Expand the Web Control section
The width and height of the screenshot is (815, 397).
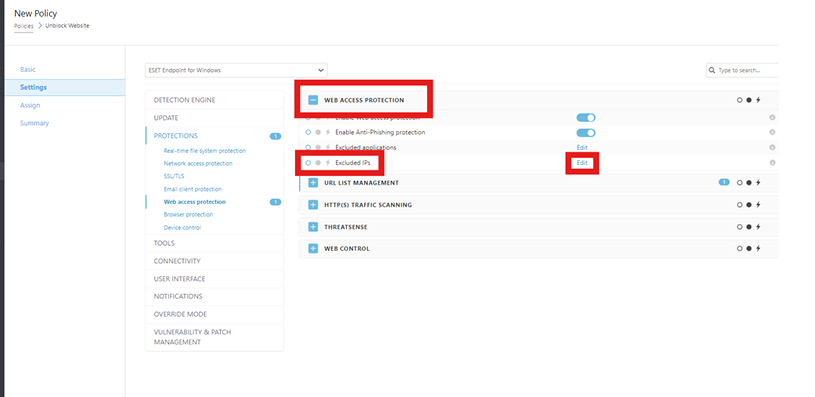(313, 248)
